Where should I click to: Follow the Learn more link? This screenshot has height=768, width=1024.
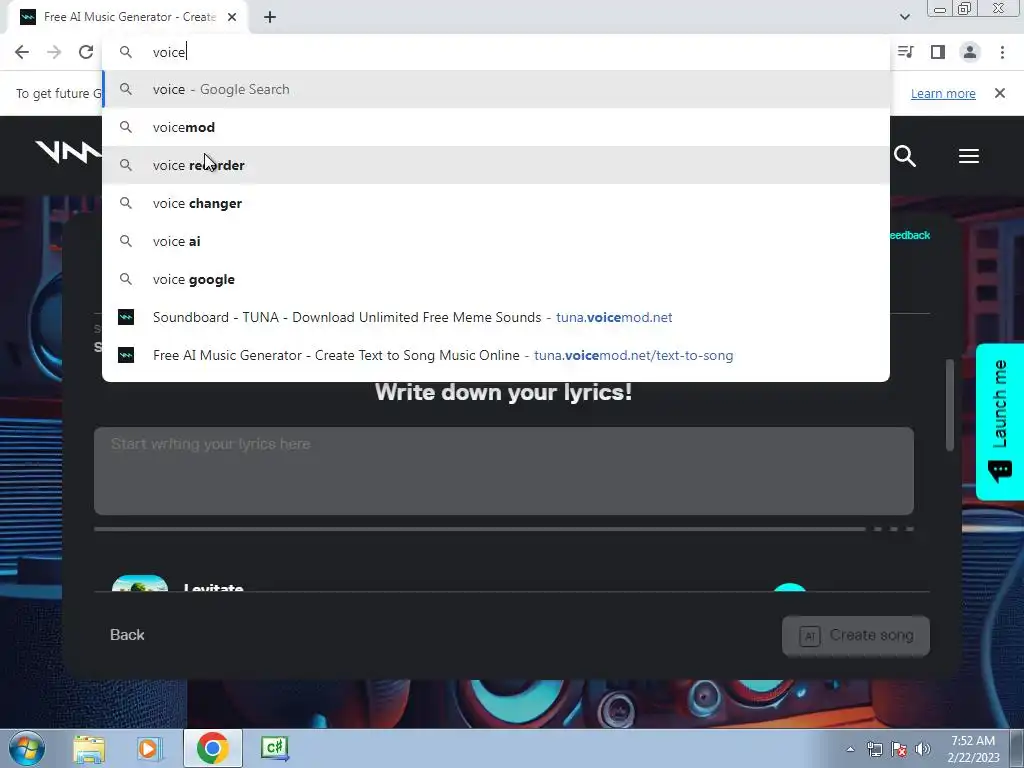click(943, 93)
